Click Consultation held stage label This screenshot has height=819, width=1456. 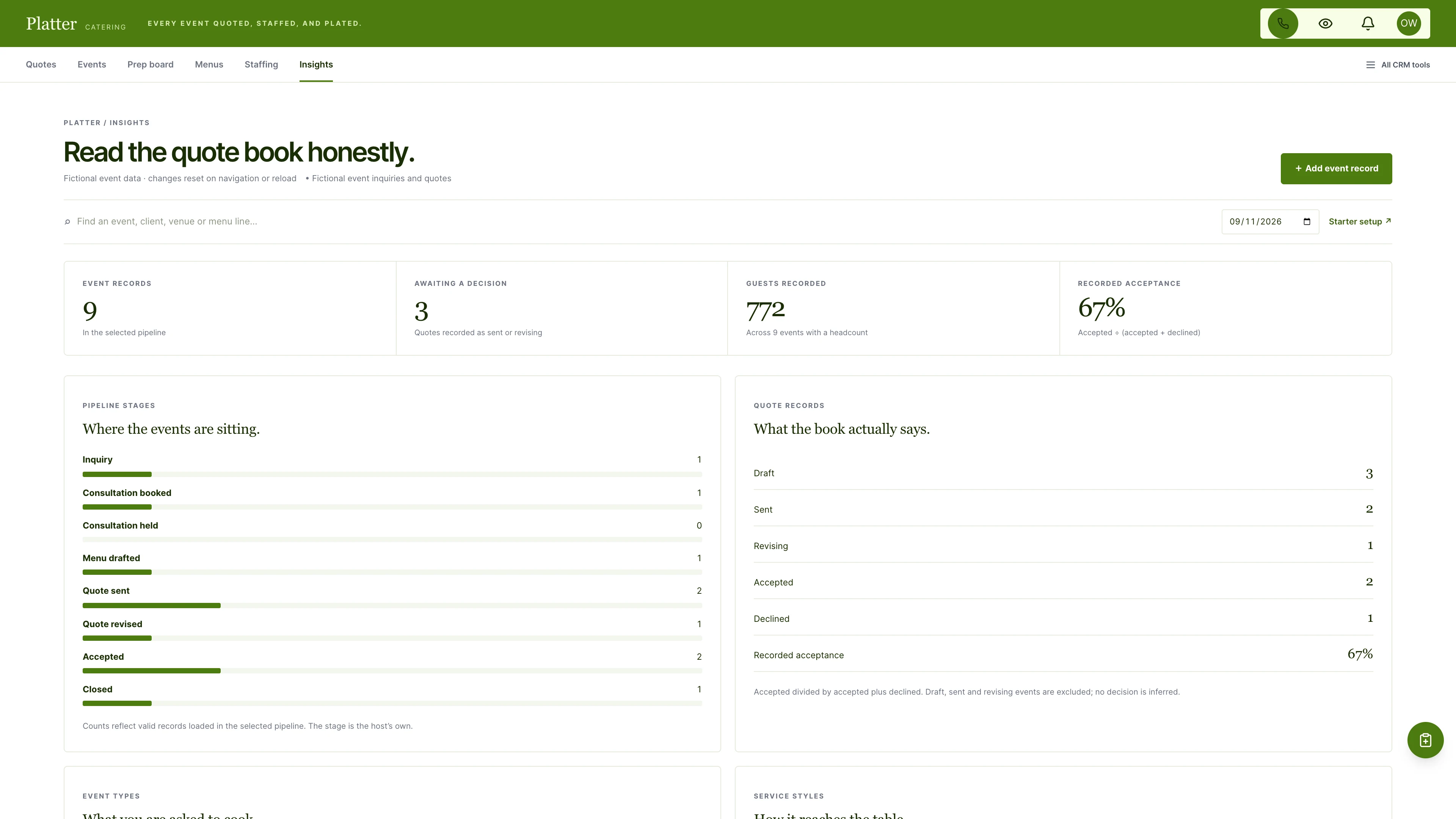tap(121, 526)
